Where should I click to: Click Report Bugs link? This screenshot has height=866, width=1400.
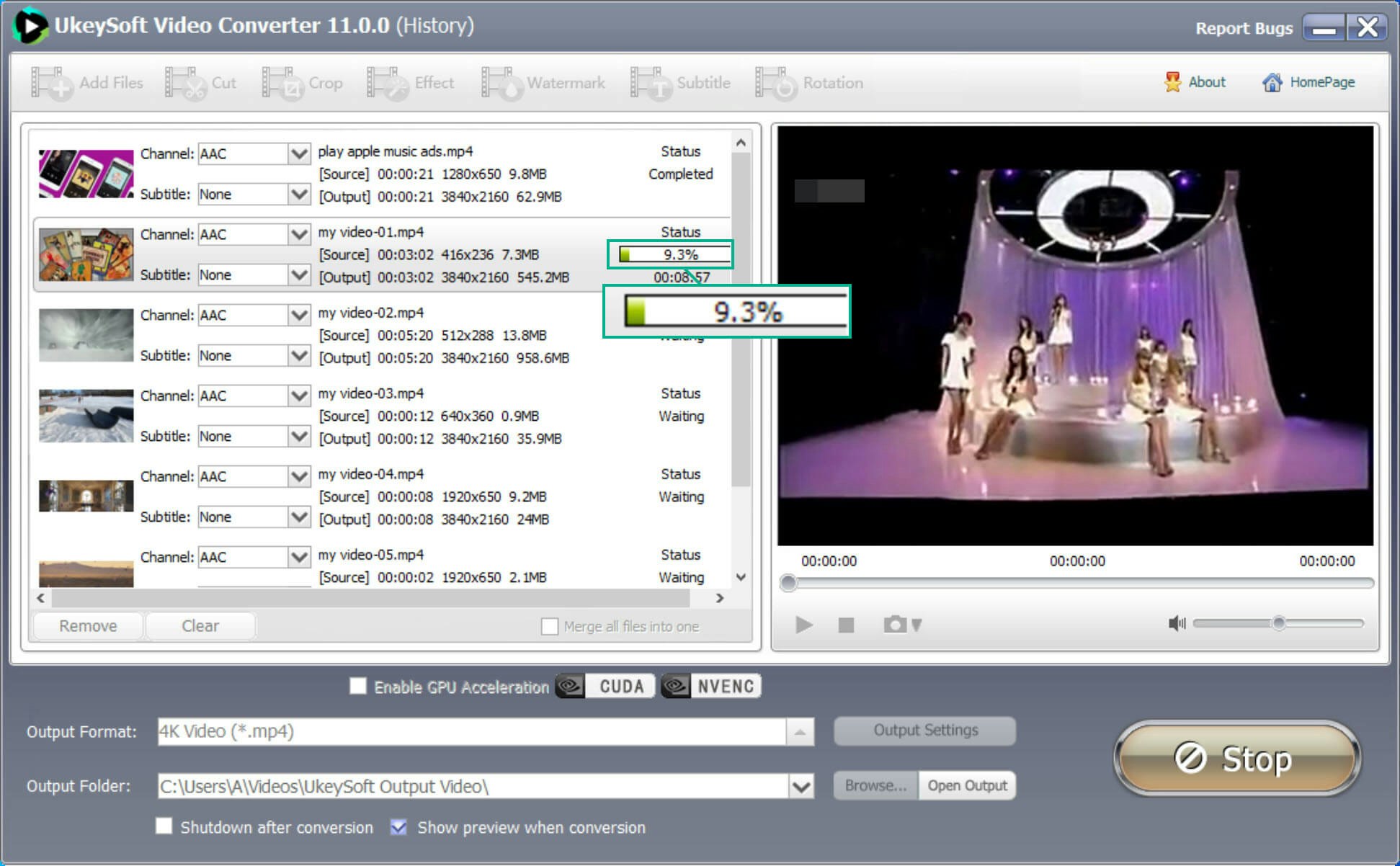pos(1244,28)
